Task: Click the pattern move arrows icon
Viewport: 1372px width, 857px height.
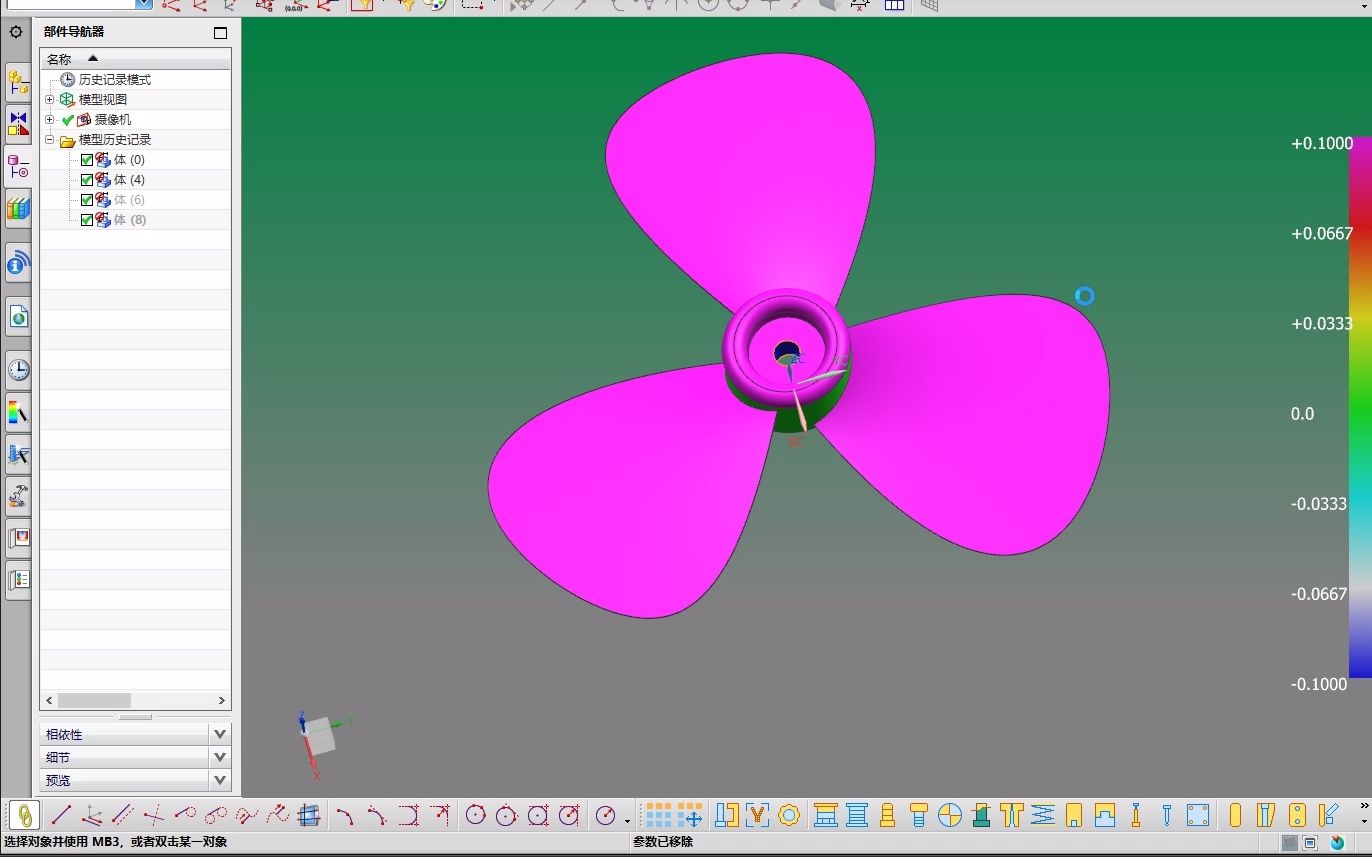Action: pyautogui.click(x=690, y=815)
